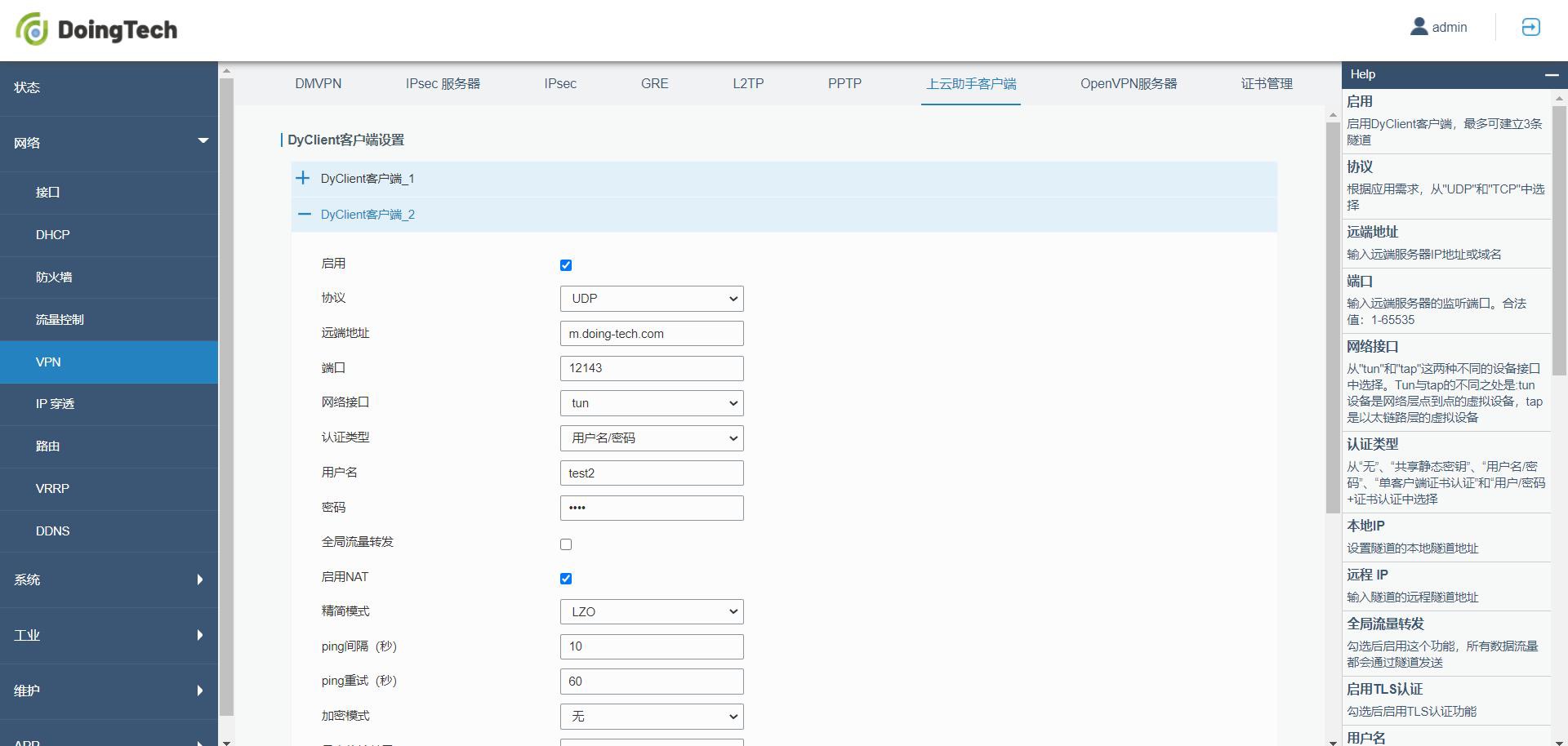Click the DyClient客户端设置 heading

(x=345, y=140)
